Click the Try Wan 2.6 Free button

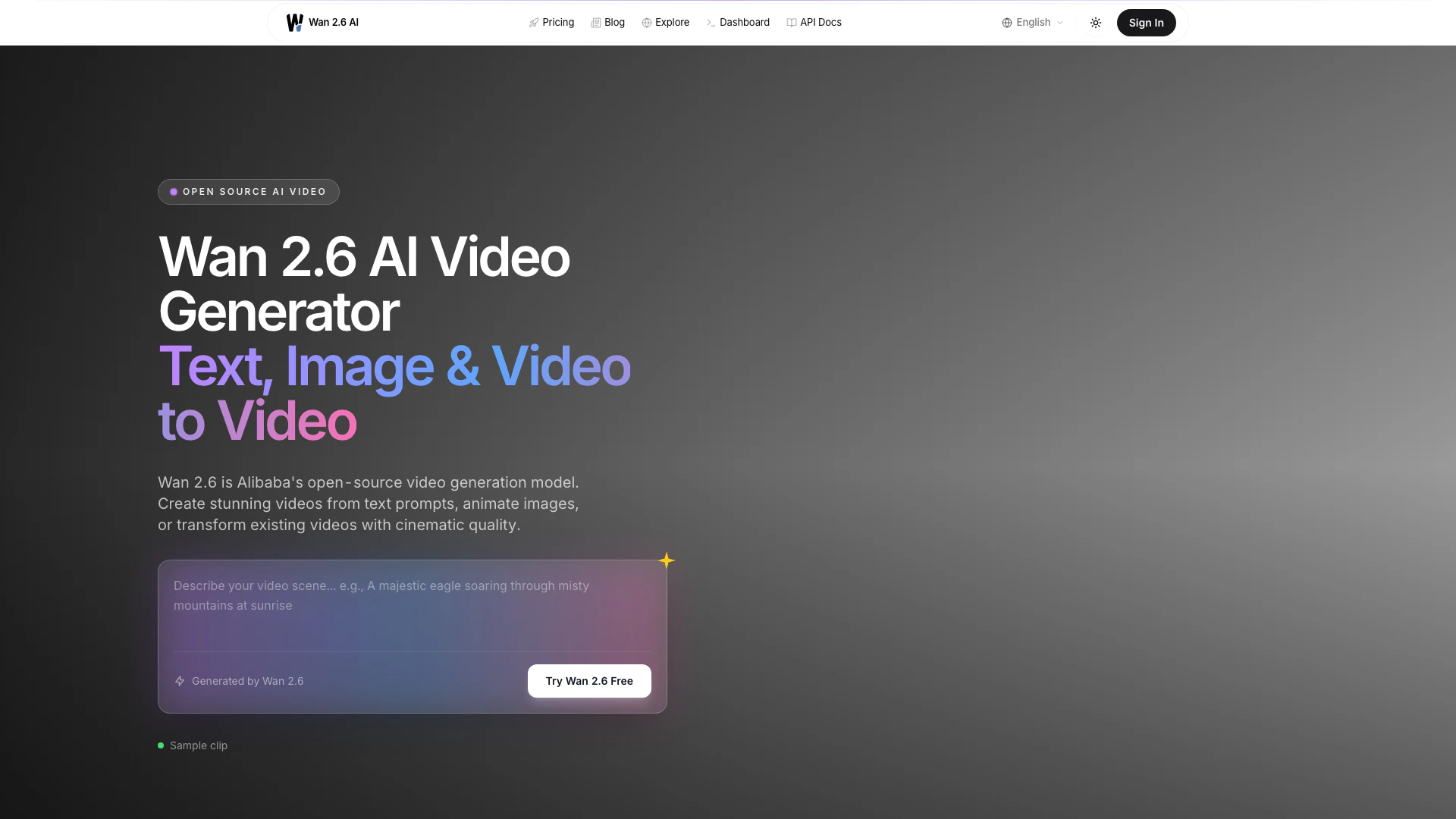click(x=589, y=681)
